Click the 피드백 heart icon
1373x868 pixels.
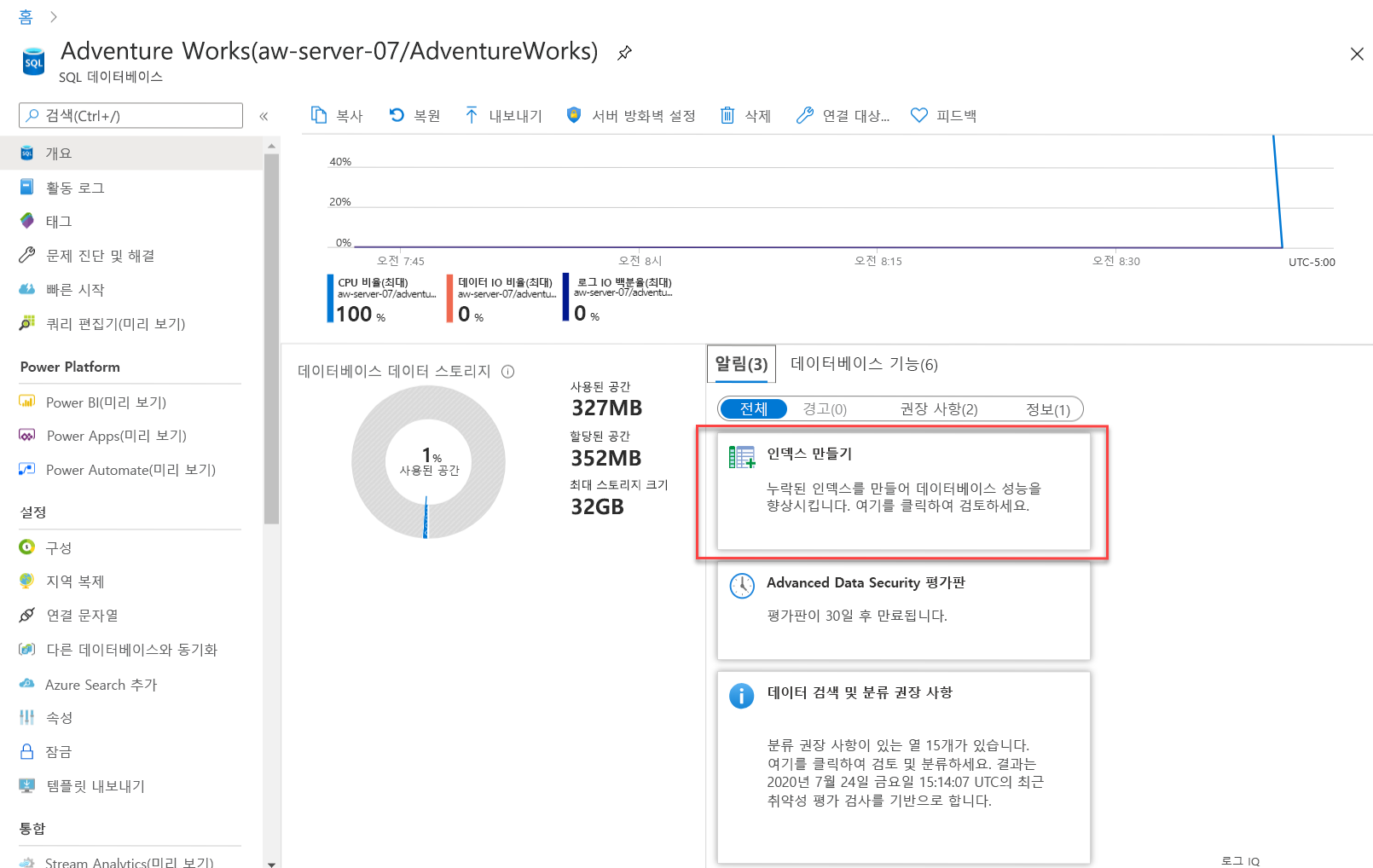point(918,115)
